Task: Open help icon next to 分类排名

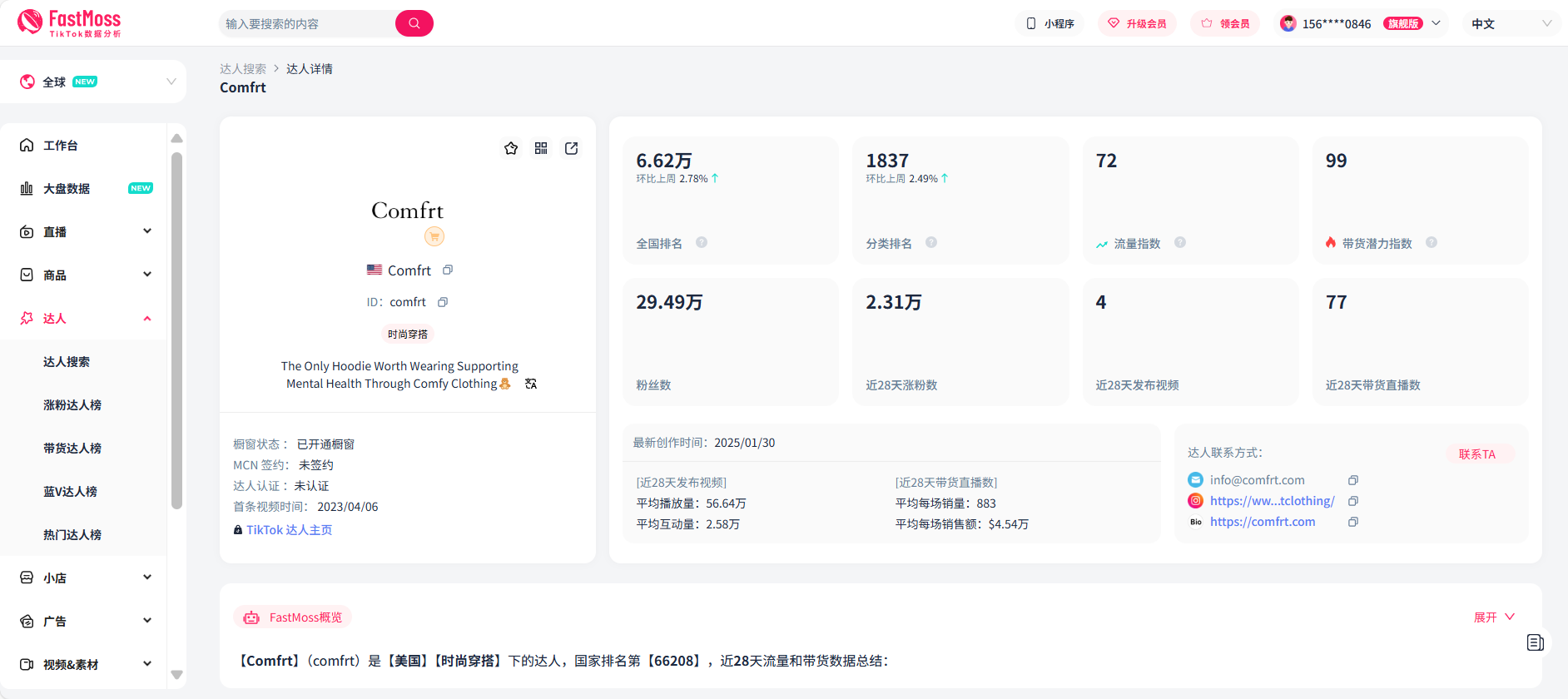Action: [x=931, y=242]
